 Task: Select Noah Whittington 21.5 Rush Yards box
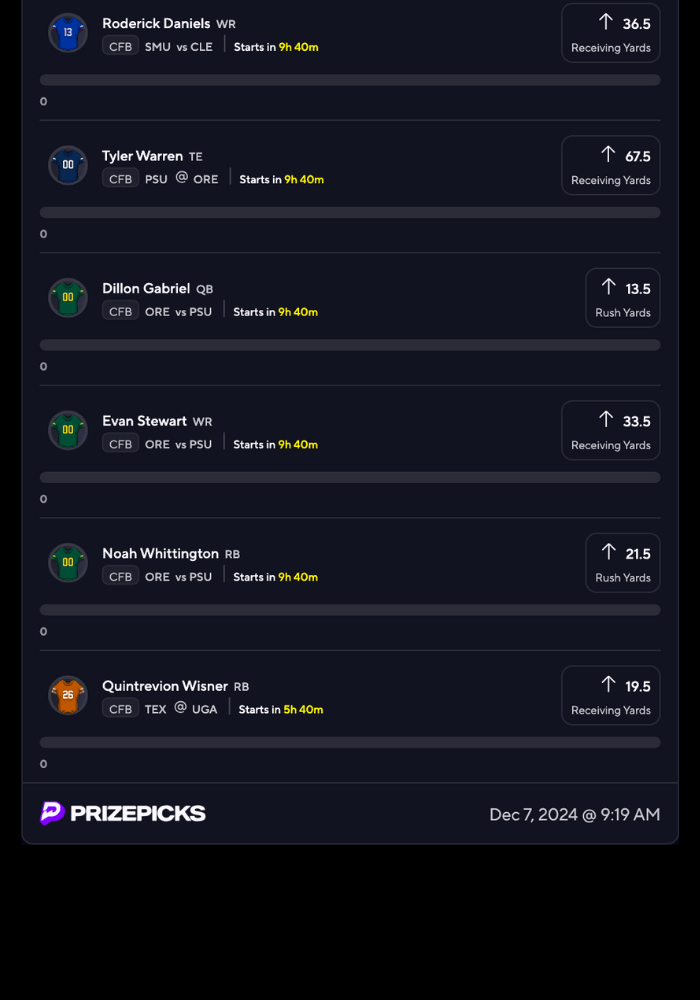point(622,563)
